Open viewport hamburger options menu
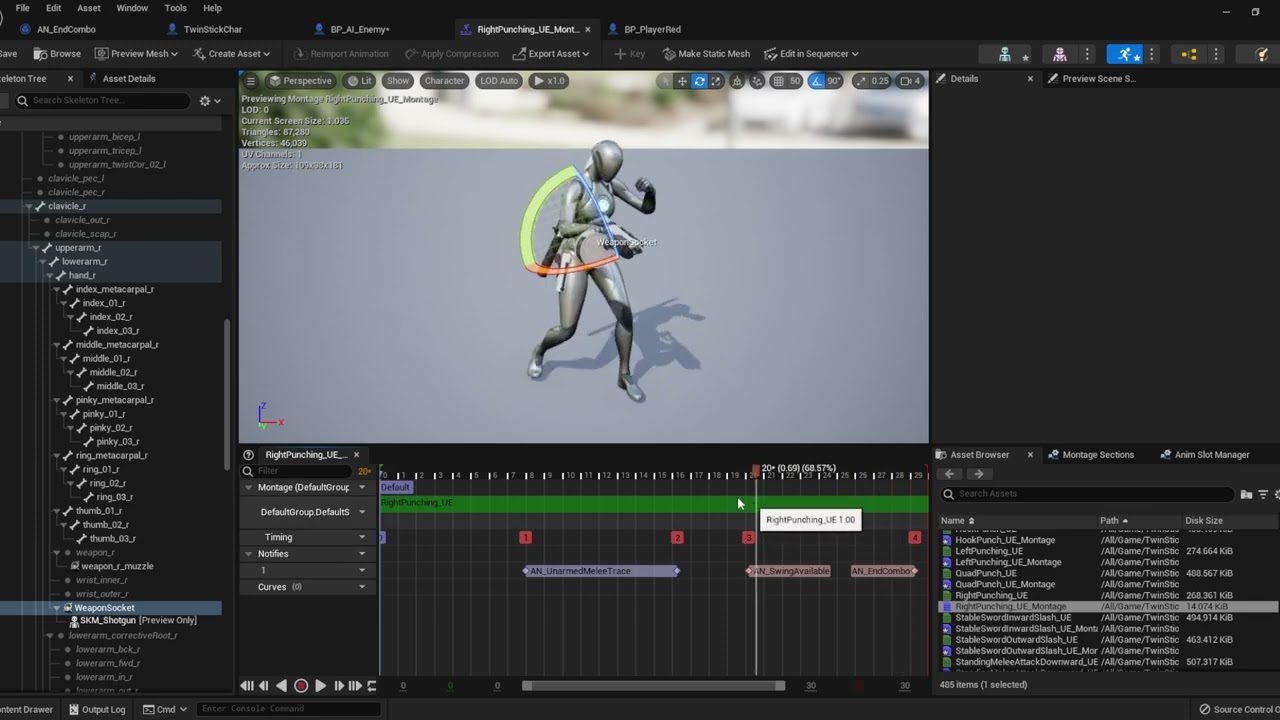This screenshot has height=720, width=1280. pos(251,81)
